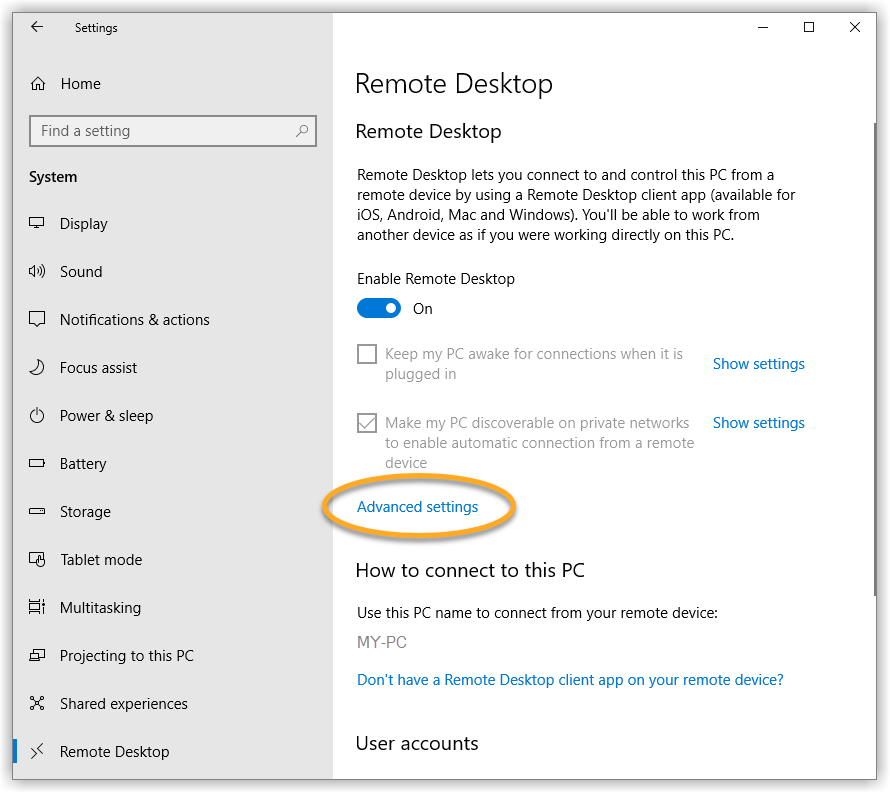The width and height of the screenshot is (890, 793).
Task: Click the Focus assist moon icon
Action: click(38, 368)
